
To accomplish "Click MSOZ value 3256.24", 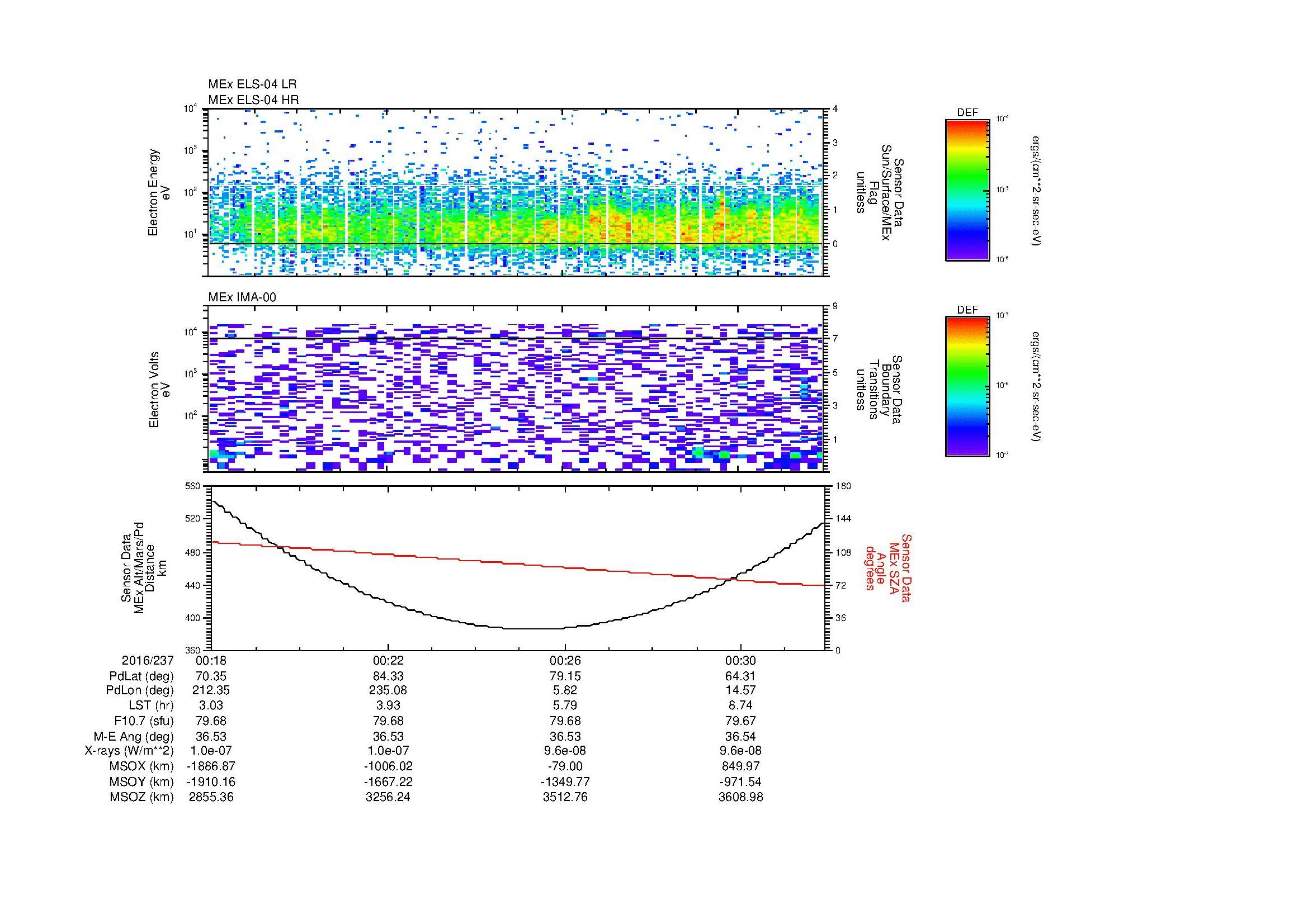I will 388,797.
